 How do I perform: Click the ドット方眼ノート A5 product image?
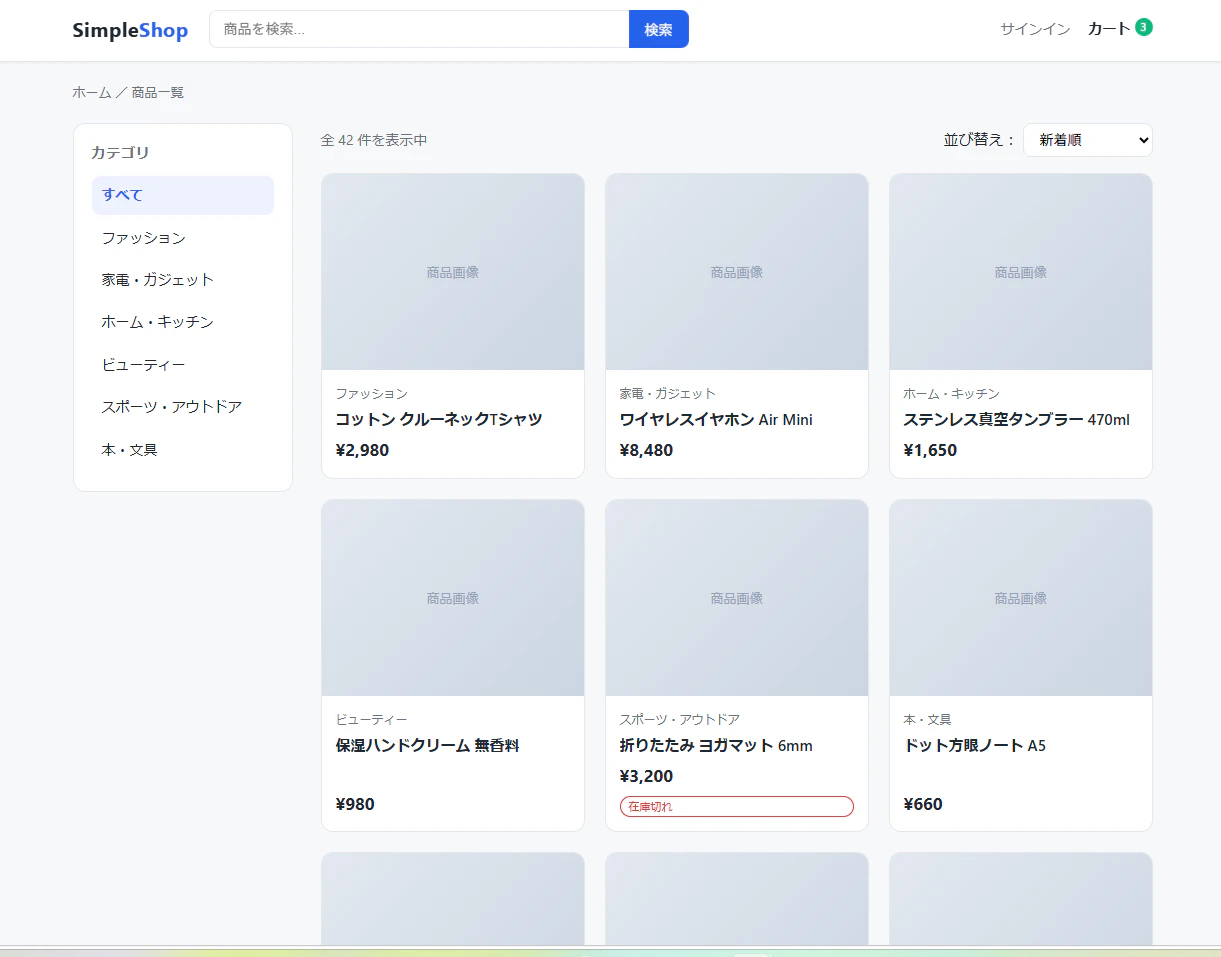click(x=1021, y=598)
